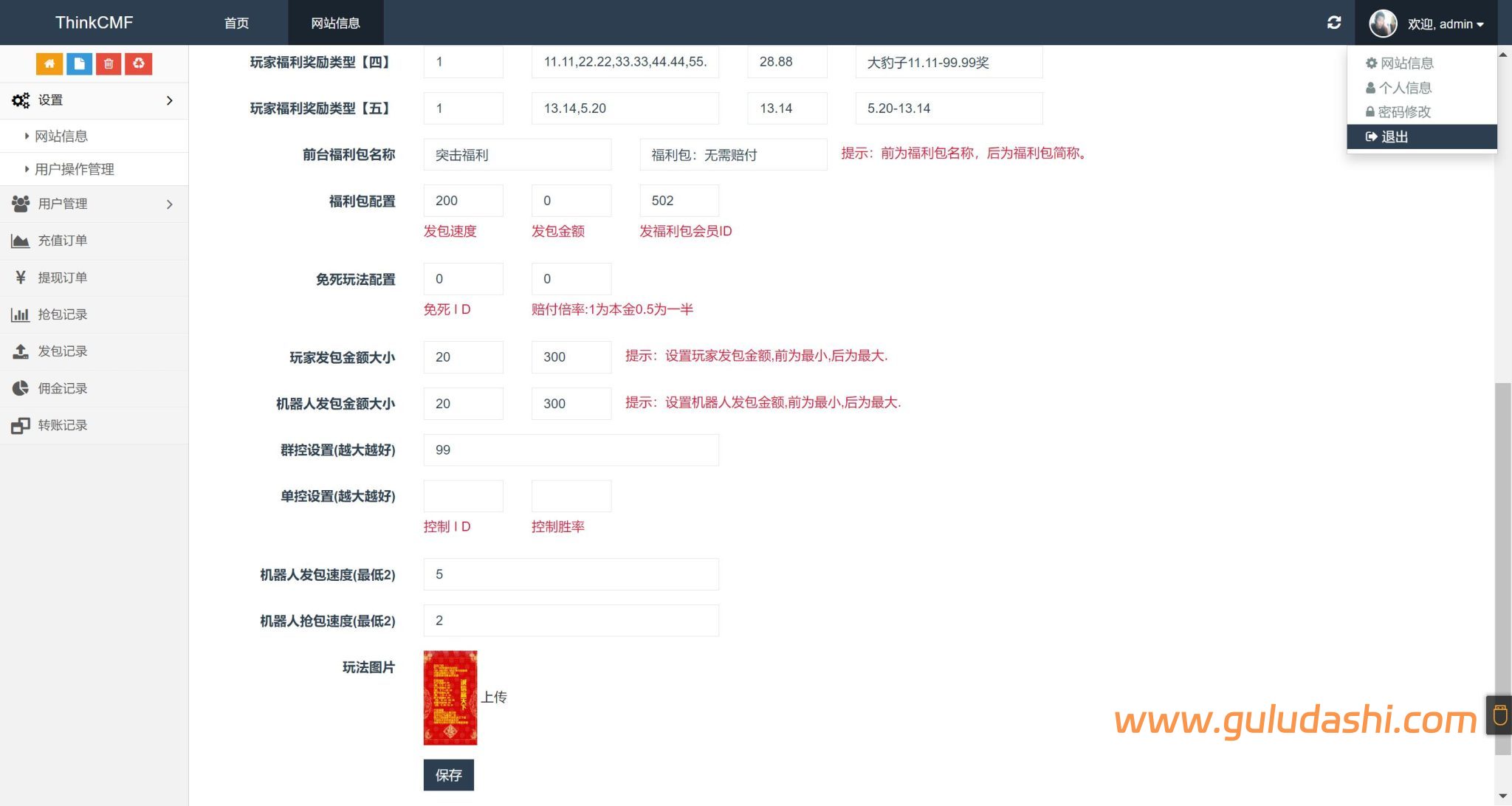Choose 密码修改 in admin menu

1421,111
